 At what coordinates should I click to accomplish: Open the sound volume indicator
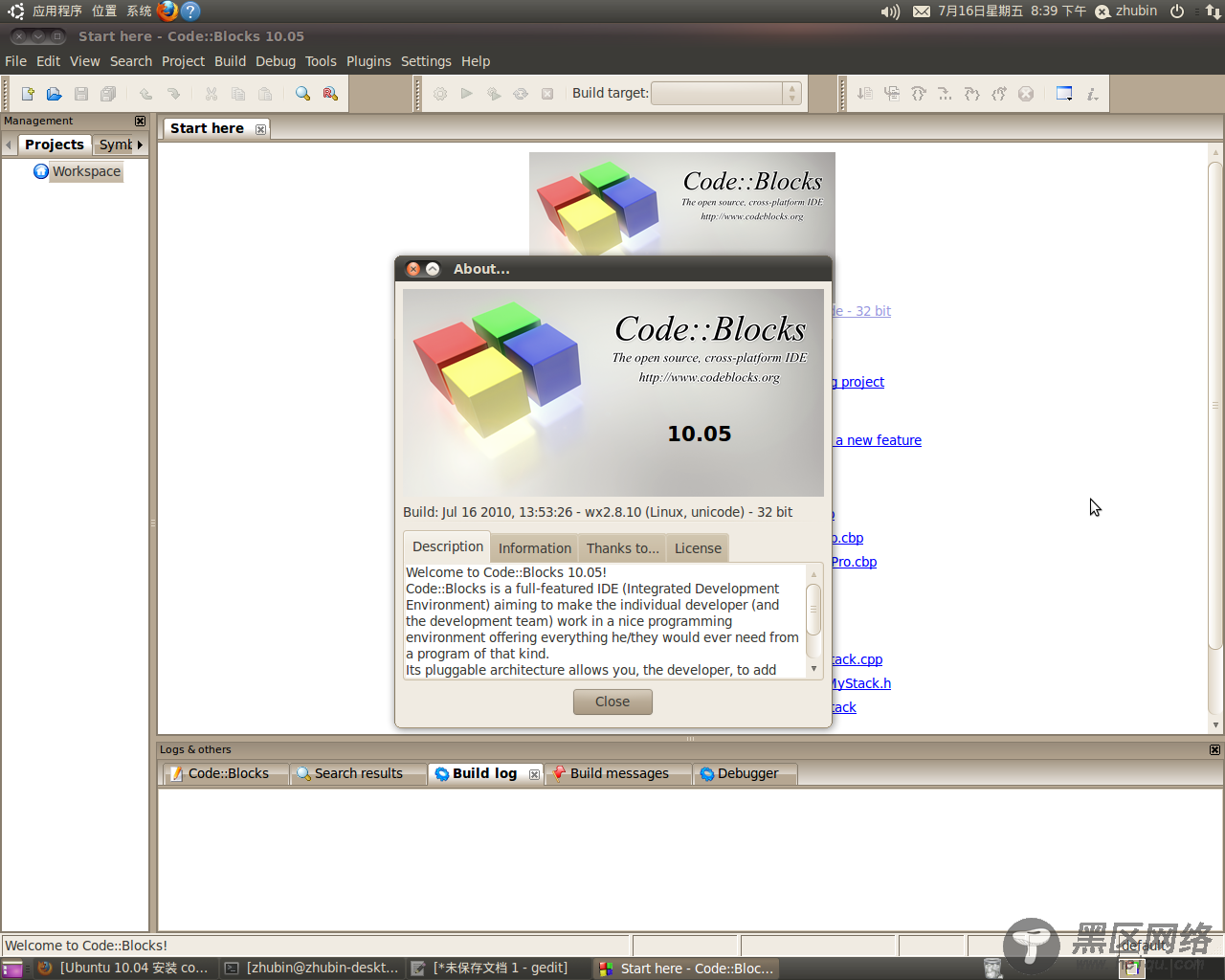(890, 11)
